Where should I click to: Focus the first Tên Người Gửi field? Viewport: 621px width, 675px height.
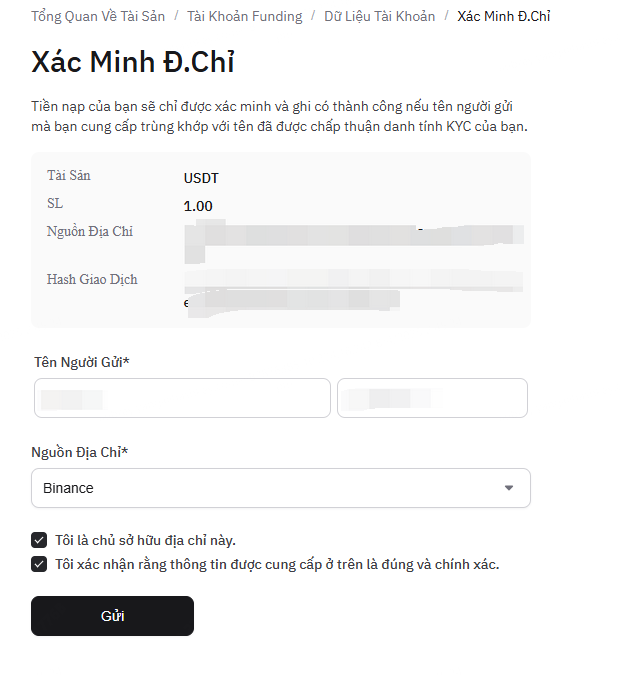(x=182, y=398)
